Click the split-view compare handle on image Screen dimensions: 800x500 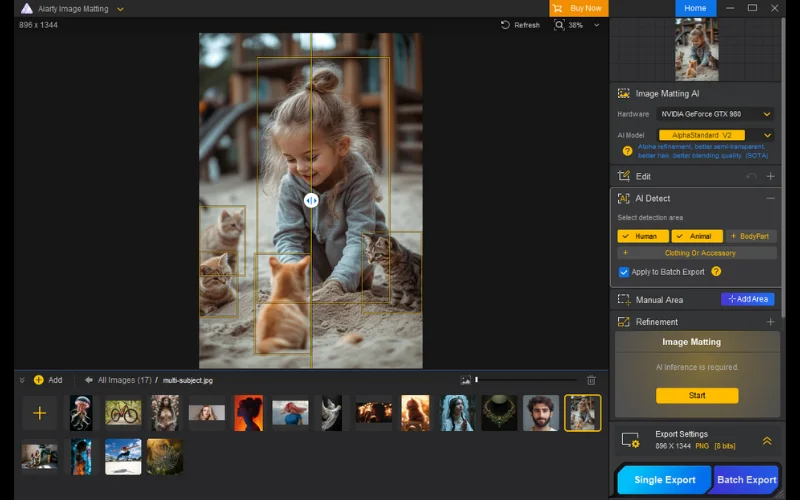(x=311, y=200)
